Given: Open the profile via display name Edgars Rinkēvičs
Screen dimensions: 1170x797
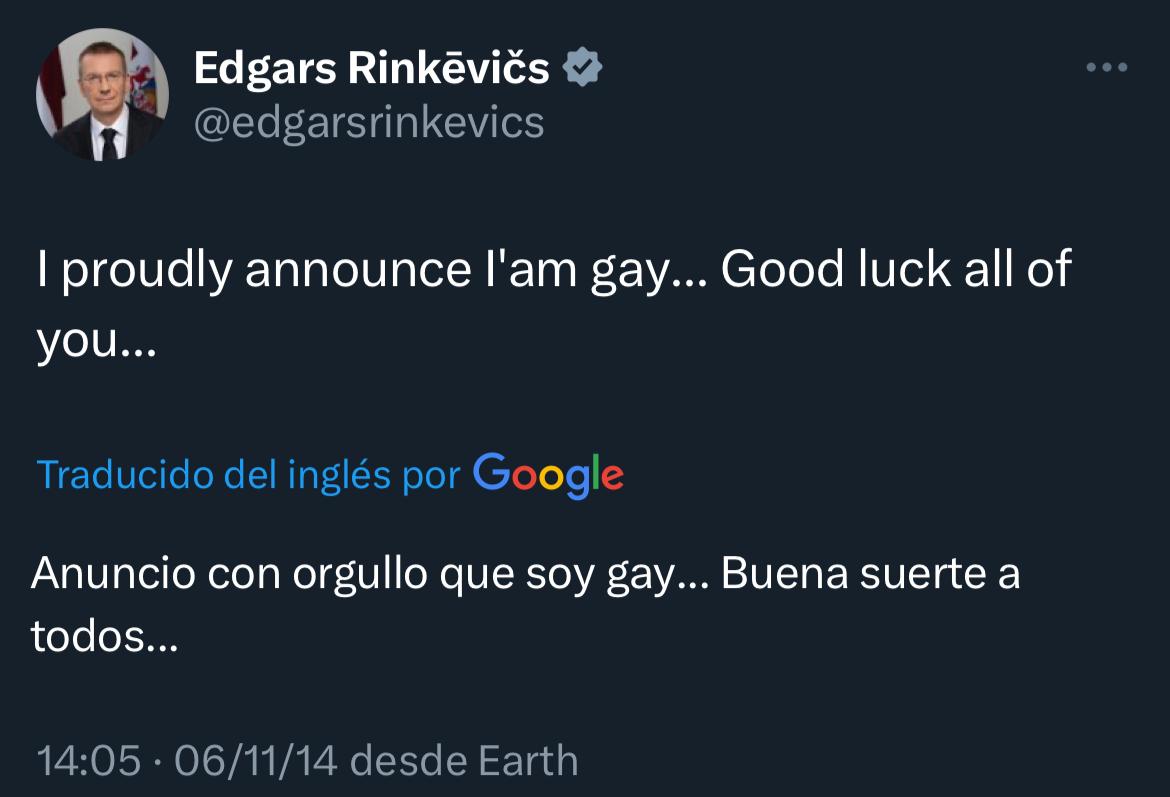Looking at the screenshot, I should [370, 67].
